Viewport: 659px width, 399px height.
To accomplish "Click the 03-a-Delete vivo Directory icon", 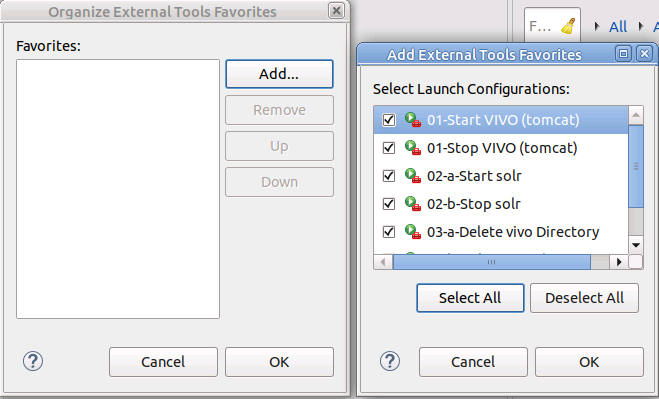I will click(x=413, y=232).
